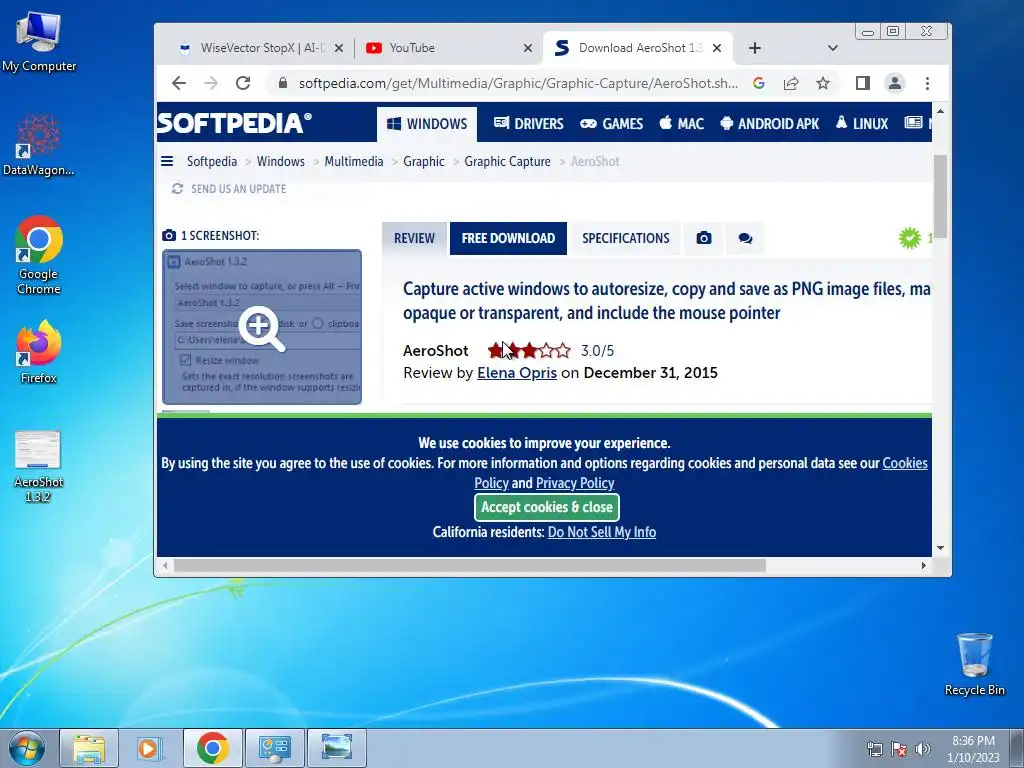Click the star rating for AeroShot
This screenshot has width=1024, height=768.
(x=529, y=351)
